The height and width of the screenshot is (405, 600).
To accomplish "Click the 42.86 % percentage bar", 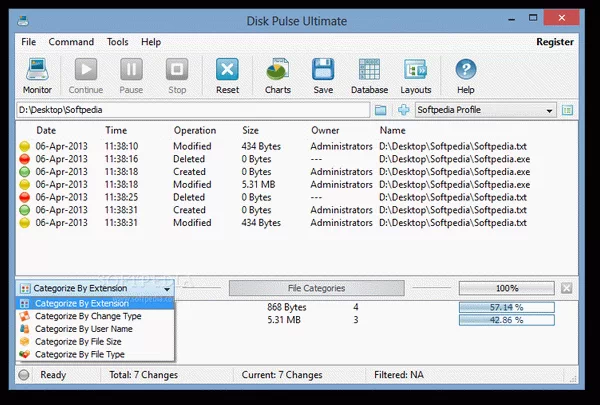I will coord(507,320).
